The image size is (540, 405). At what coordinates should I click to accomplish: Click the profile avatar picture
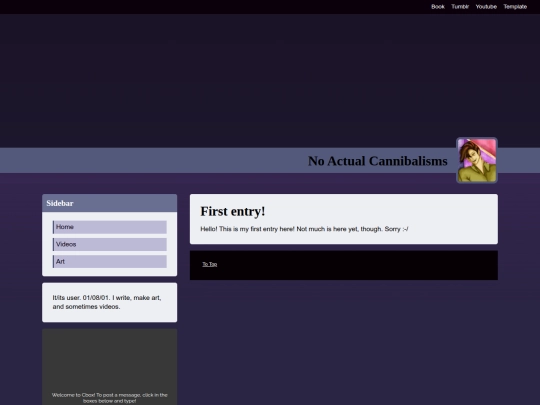(477, 160)
